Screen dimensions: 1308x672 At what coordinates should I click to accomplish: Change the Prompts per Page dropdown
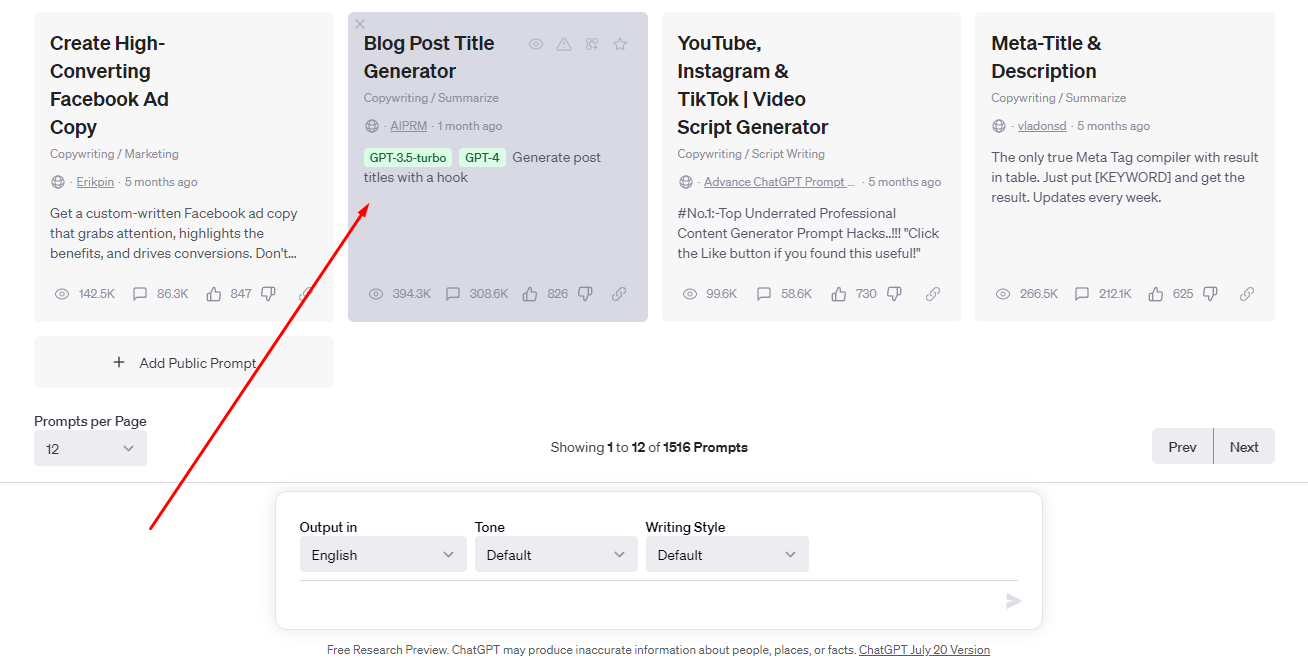[90, 449]
